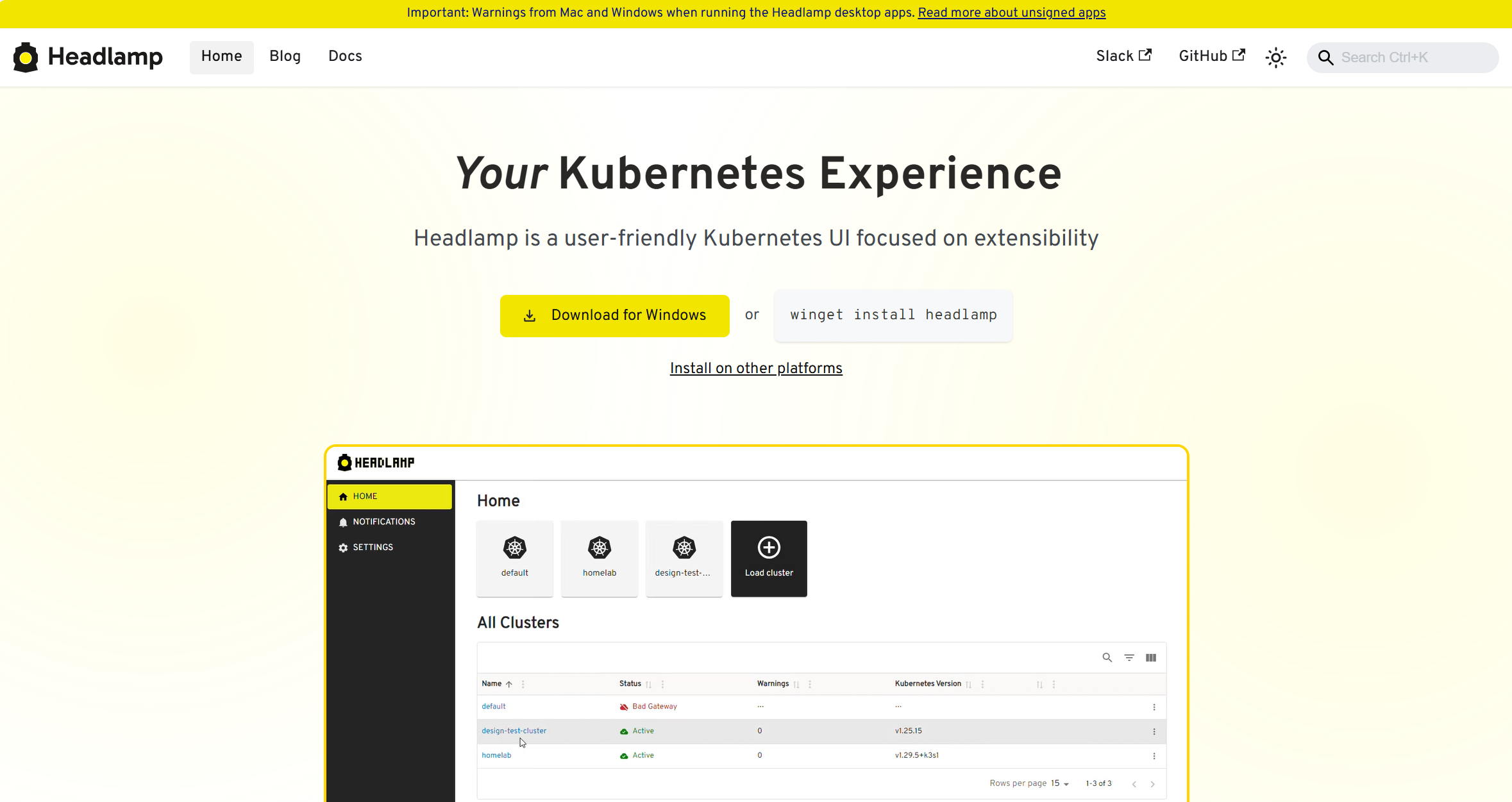1512x802 pixels.
Task: Click the Load cluster plus tile
Action: 769,558
